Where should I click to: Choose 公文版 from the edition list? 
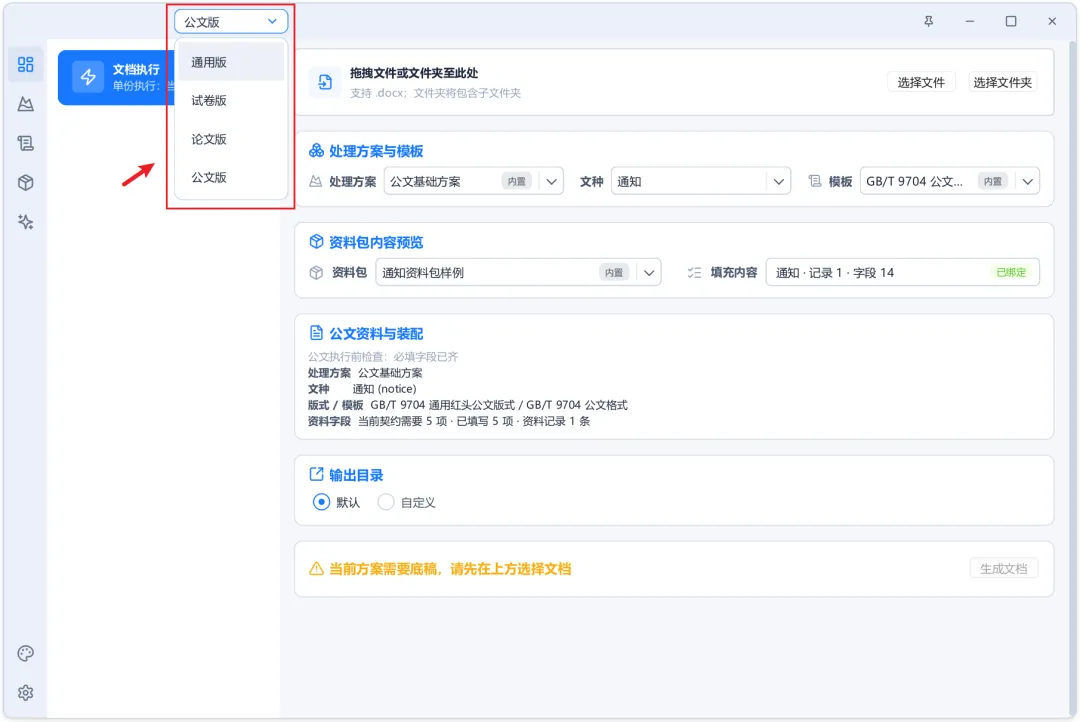click(x=231, y=178)
